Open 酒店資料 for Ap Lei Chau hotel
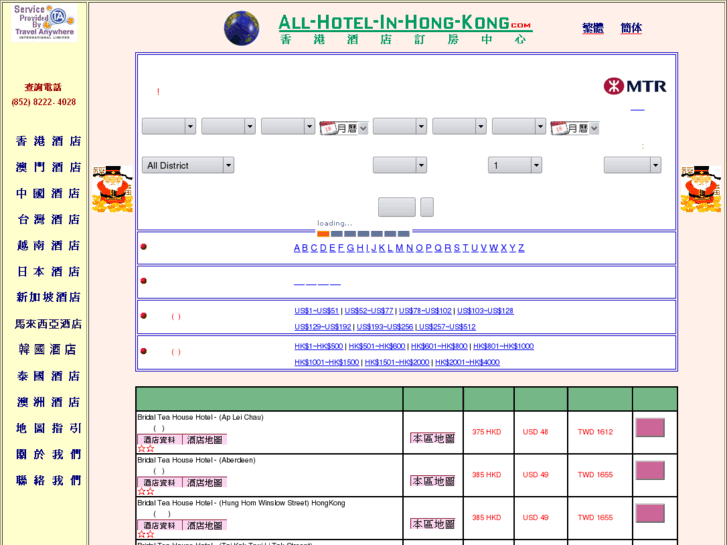This screenshot has height=545, width=727. tap(159, 440)
